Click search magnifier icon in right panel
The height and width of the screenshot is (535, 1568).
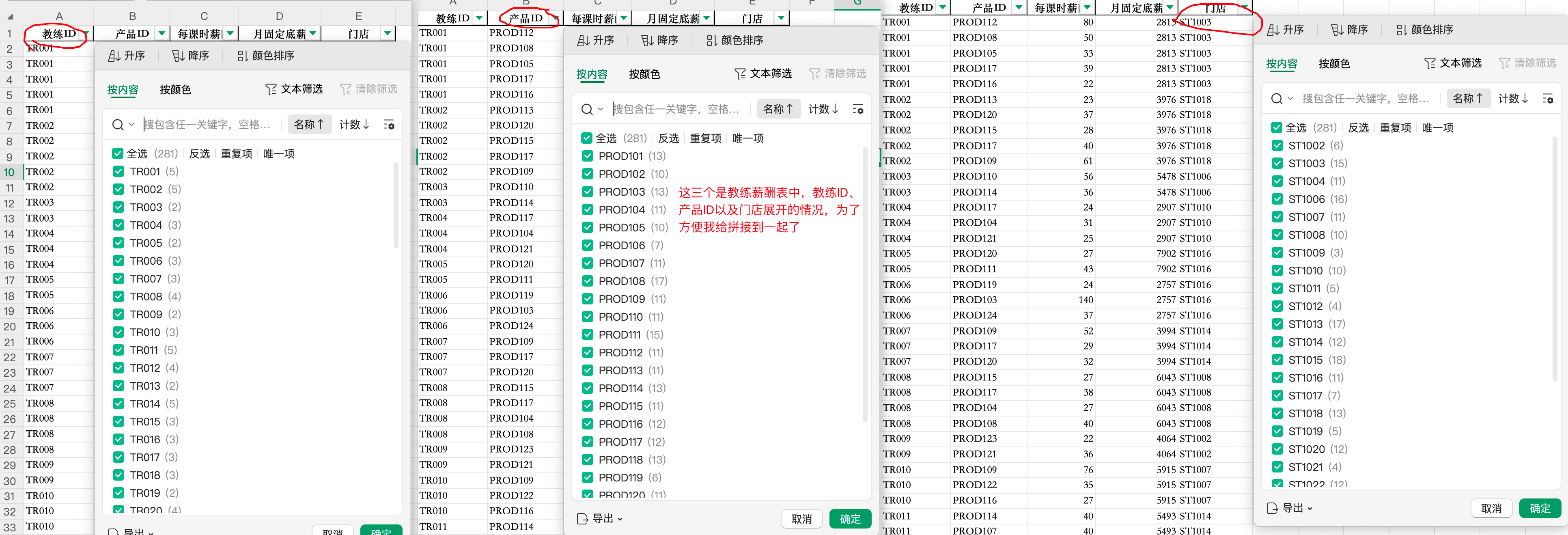tap(1277, 99)
